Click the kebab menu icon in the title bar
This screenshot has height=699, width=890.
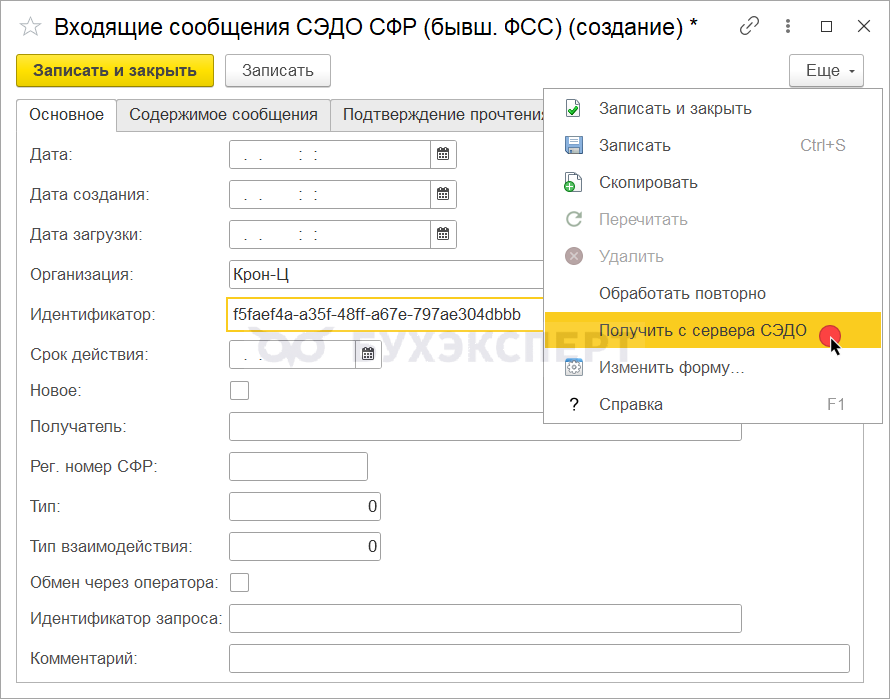(787, 27)
